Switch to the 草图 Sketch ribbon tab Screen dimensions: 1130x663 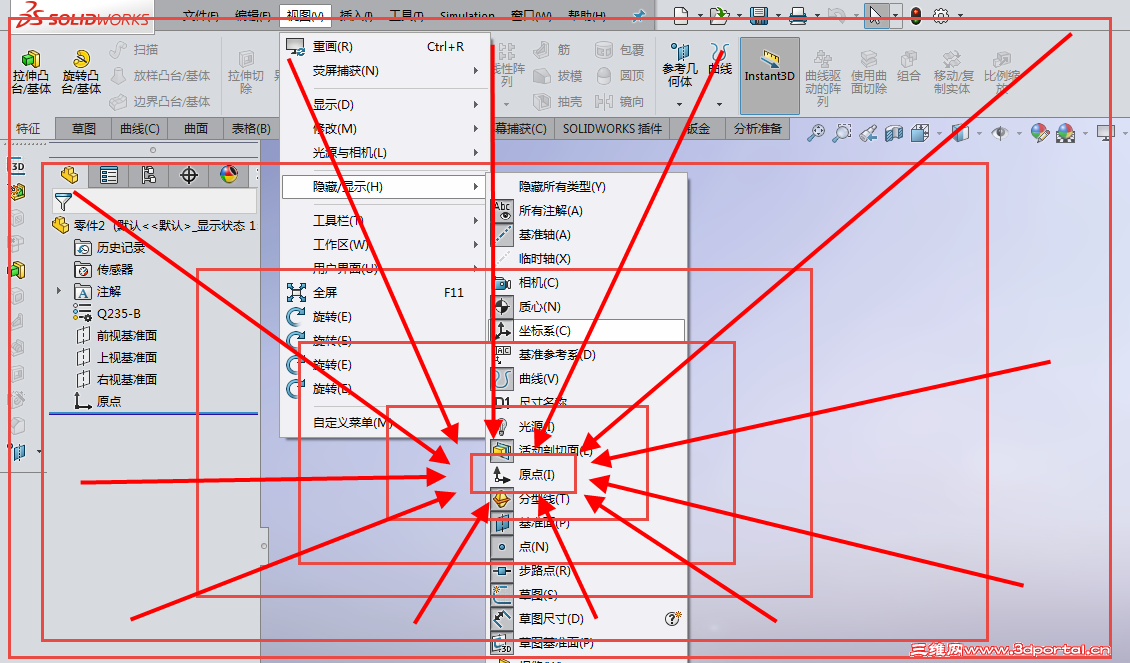tap(84, 128)
